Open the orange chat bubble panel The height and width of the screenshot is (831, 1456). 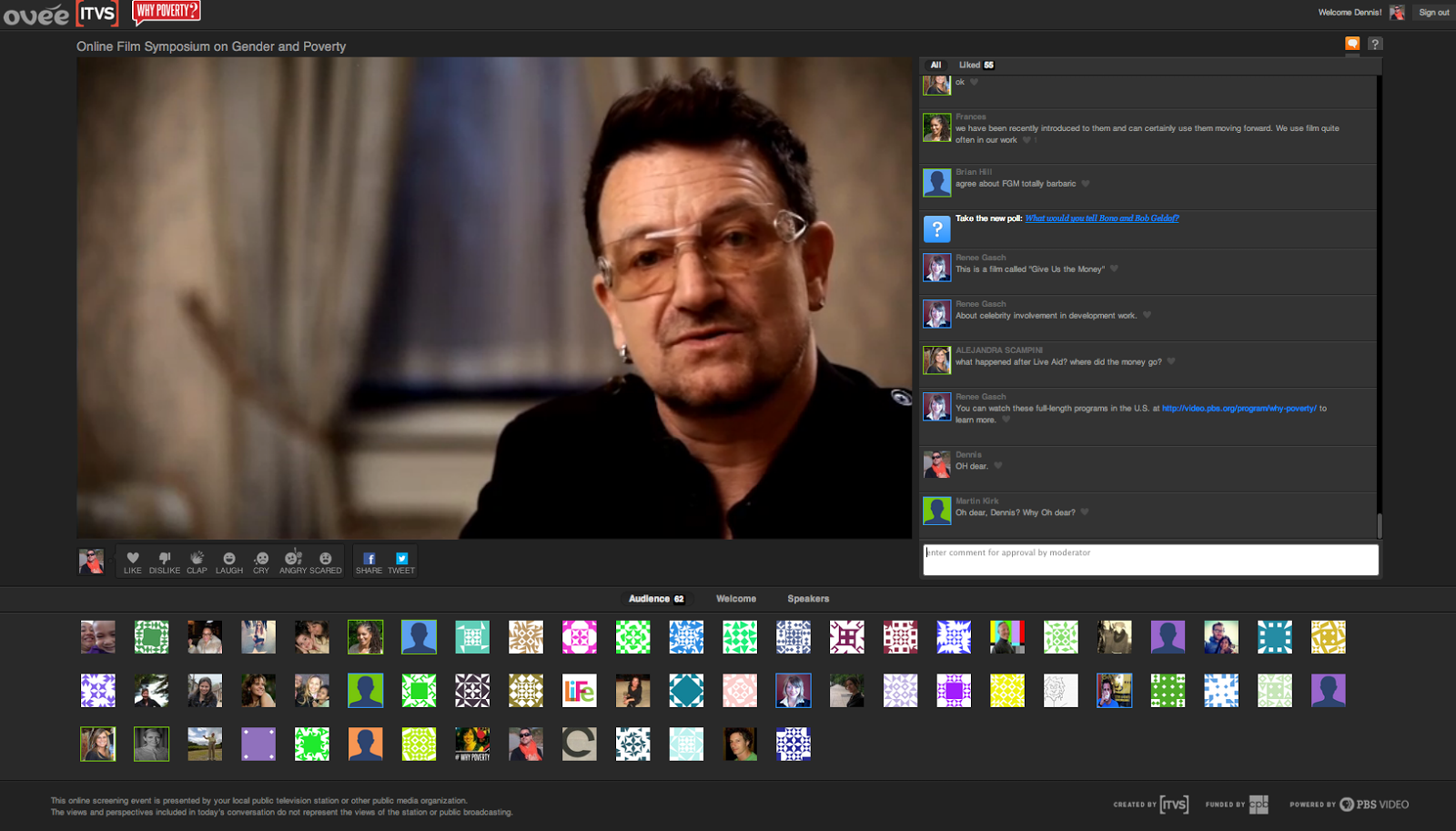1352,44
